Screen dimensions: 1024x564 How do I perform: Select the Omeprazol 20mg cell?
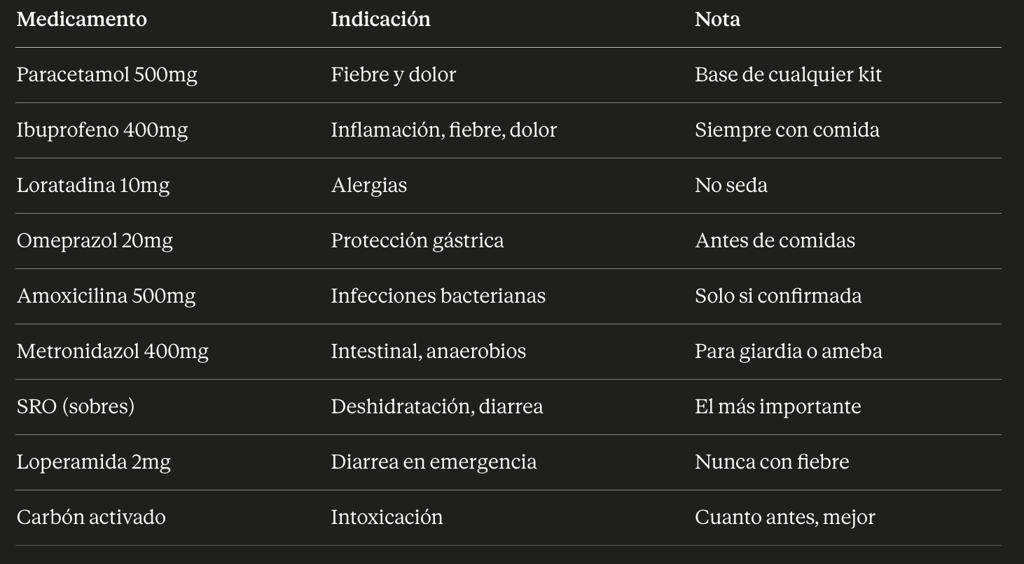click(x=95, y=241)
